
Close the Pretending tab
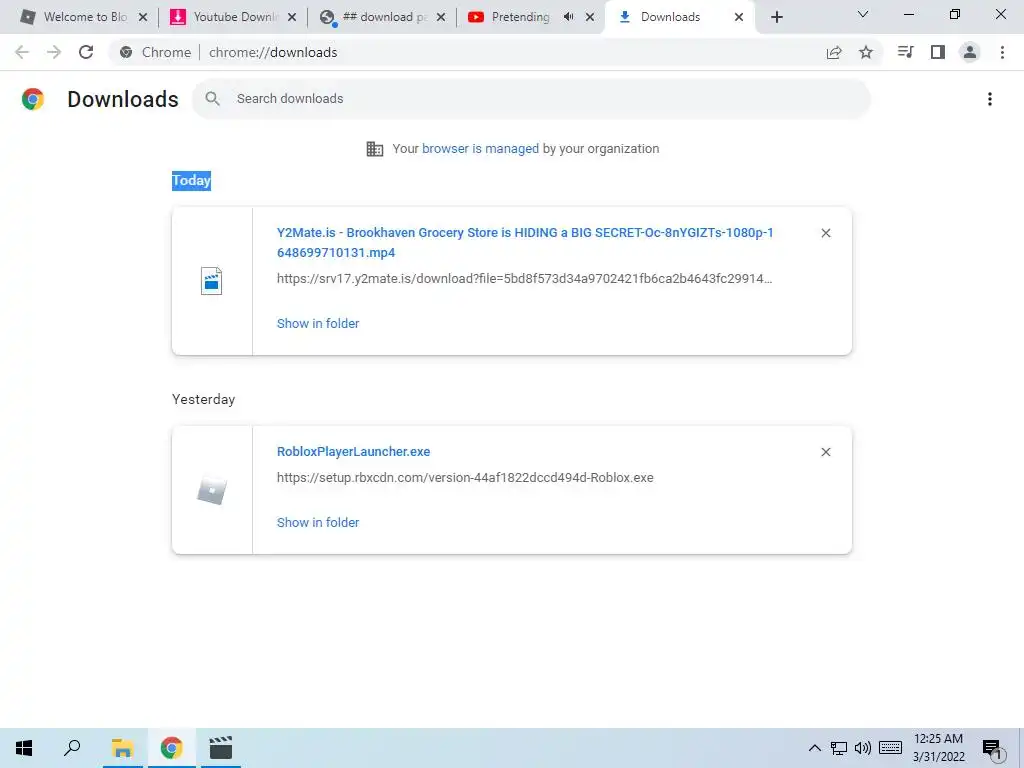point(590,17)
